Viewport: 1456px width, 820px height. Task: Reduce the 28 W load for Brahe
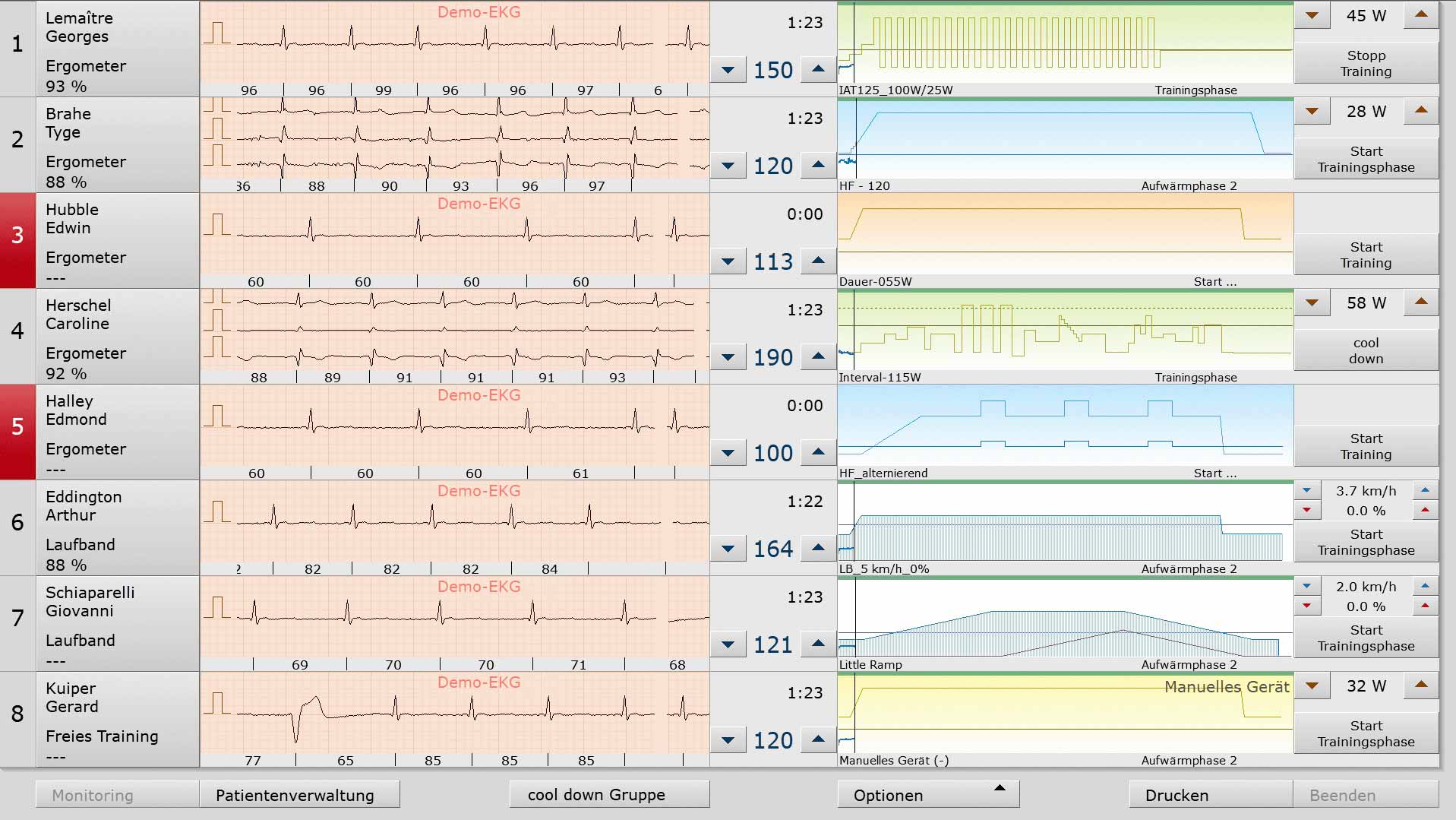pos(1312,112)
